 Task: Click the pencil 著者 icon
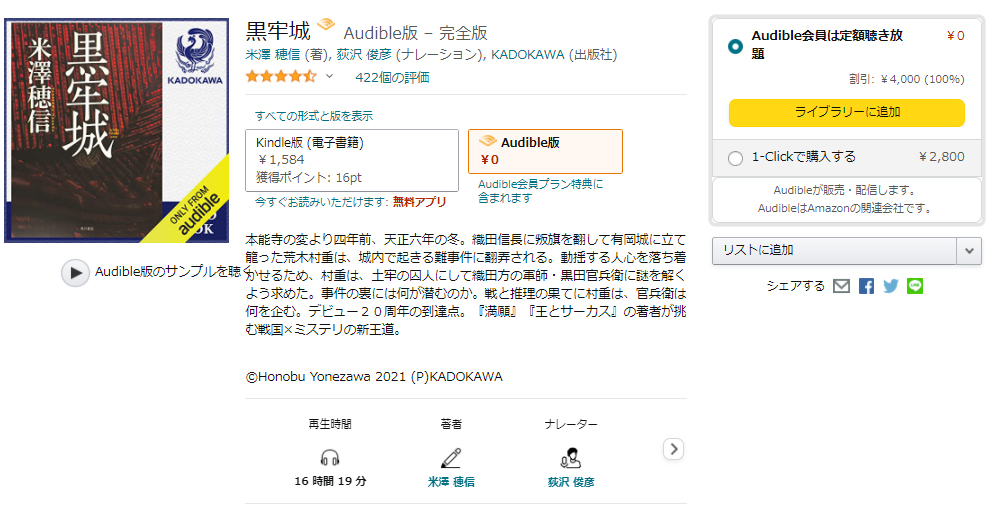coord(451,457)
